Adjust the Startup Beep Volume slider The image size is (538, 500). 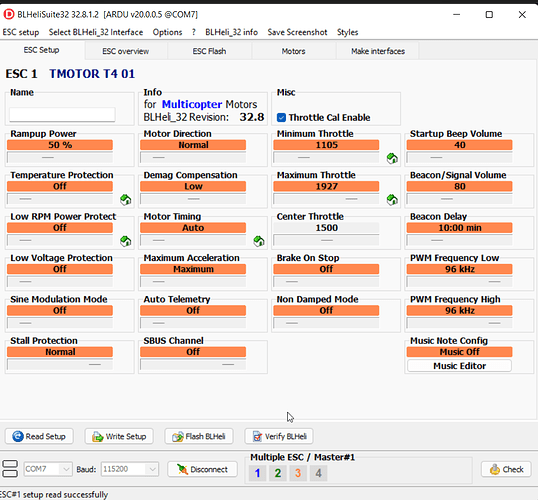(x=459, y=158)
